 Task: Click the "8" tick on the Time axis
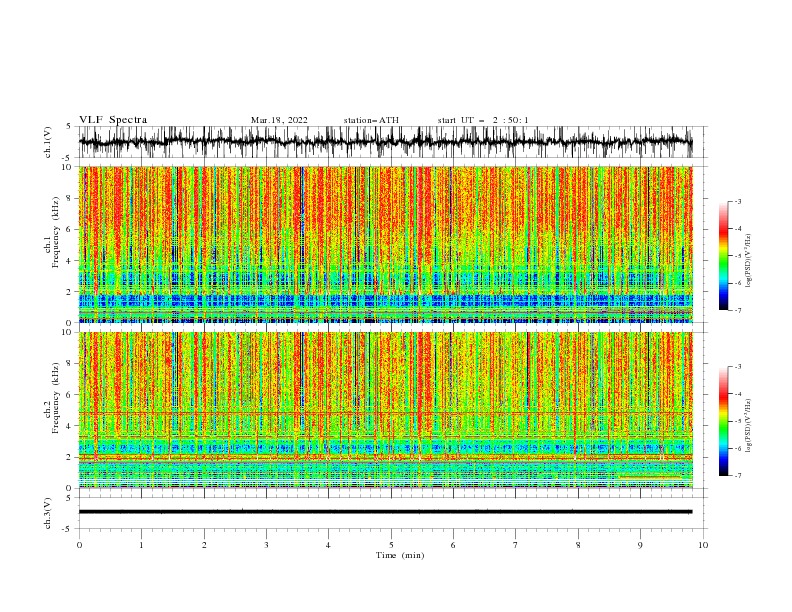tap(578, 545)
